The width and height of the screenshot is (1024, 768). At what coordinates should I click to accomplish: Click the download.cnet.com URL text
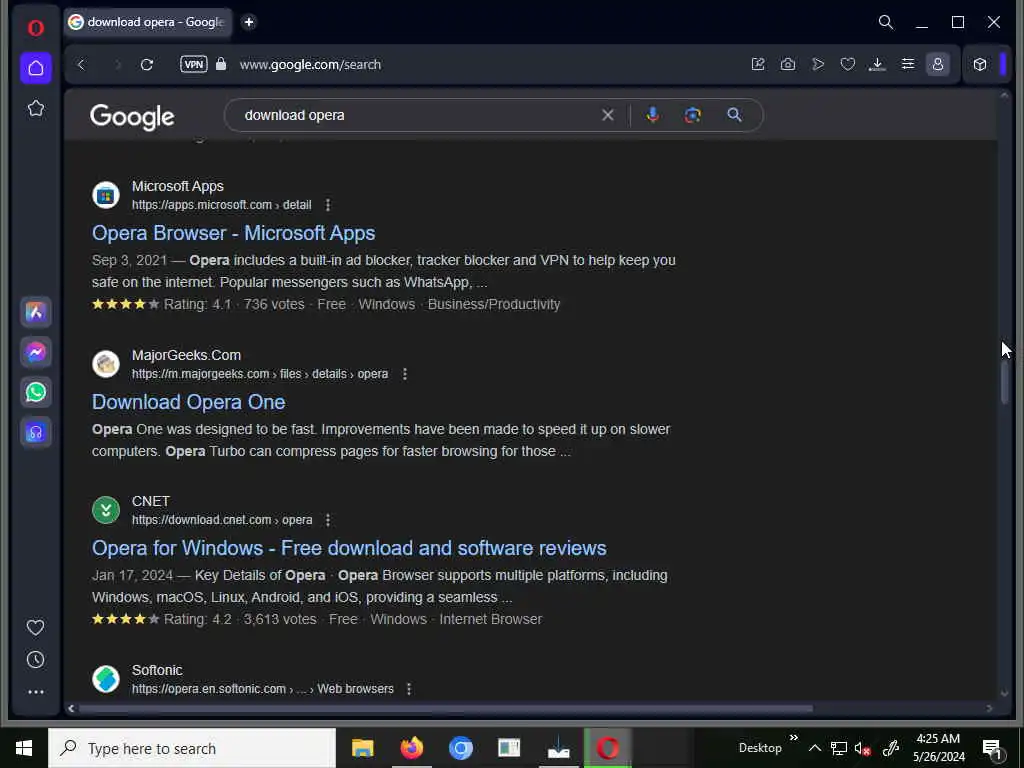pyautogui.click(x=222, y=520)
